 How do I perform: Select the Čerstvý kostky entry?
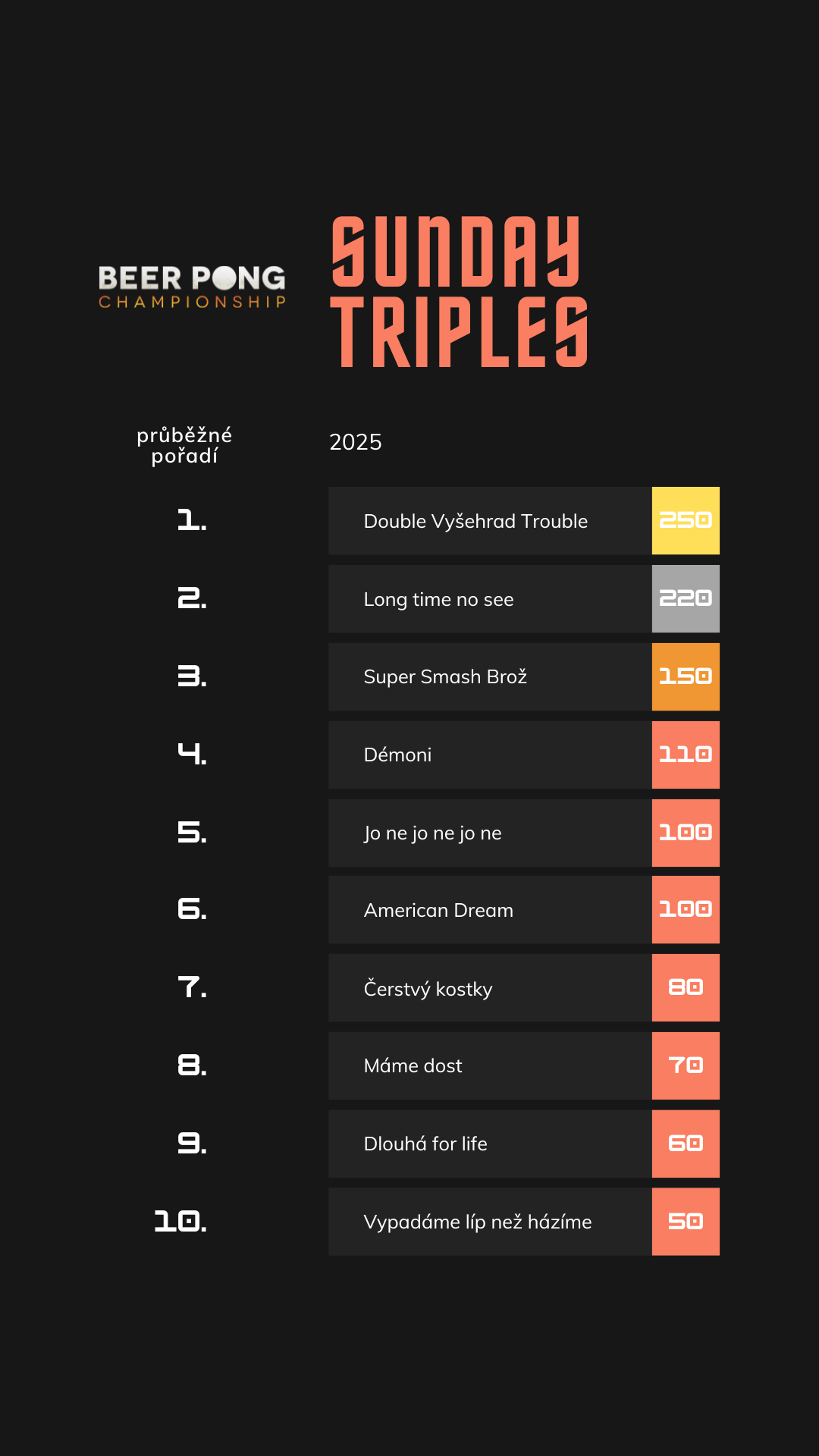(x=490, y=988)
